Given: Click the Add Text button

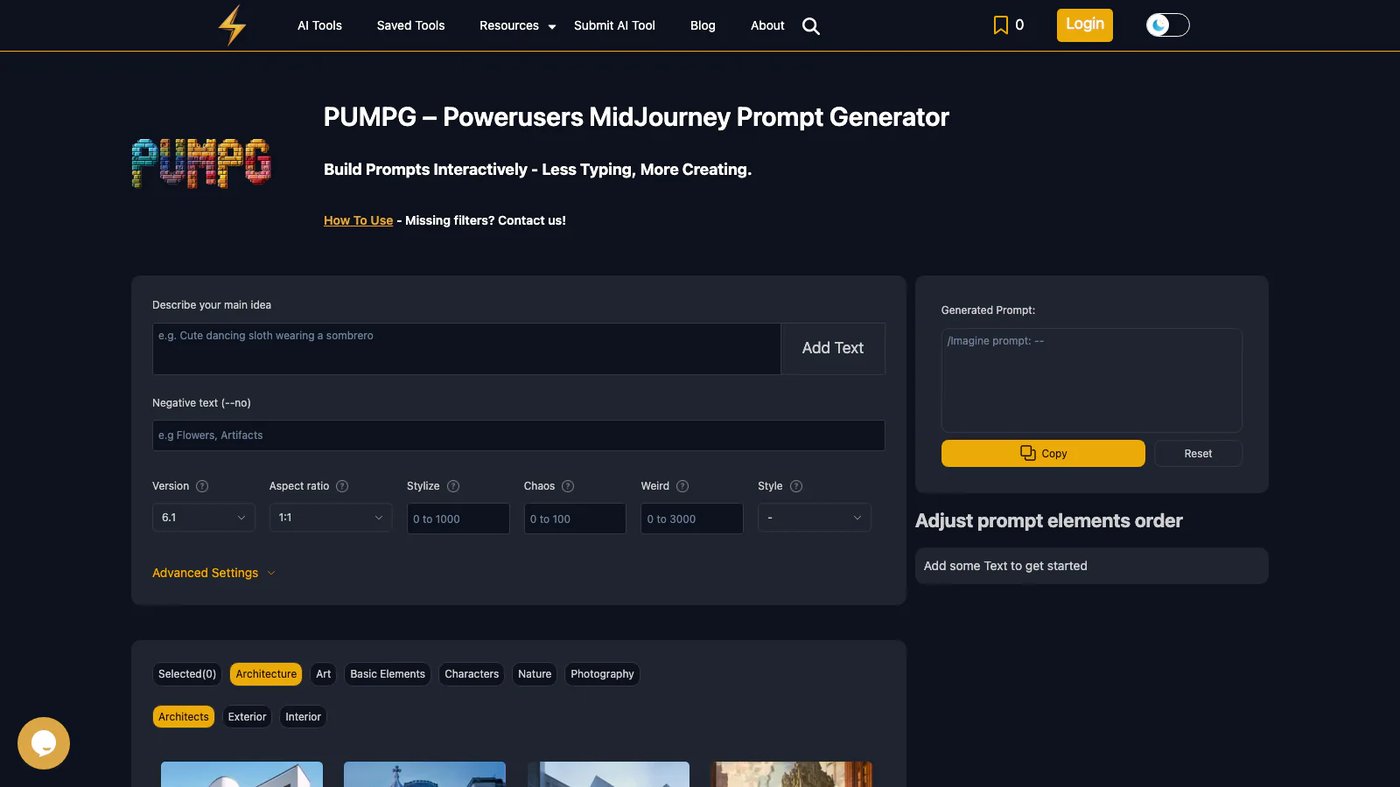Looking at the screenshot, I should [833, 348].
